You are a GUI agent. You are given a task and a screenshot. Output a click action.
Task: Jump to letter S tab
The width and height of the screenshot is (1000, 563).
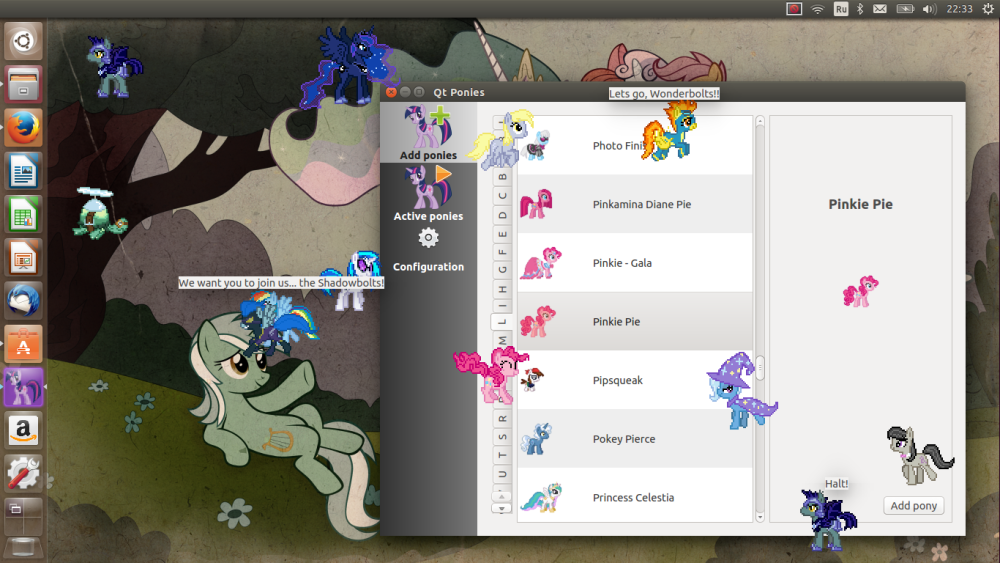(503, 437)
